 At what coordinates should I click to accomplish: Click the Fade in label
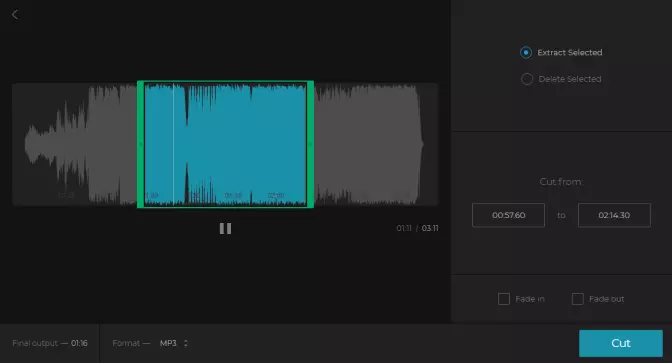coord(530,299)
